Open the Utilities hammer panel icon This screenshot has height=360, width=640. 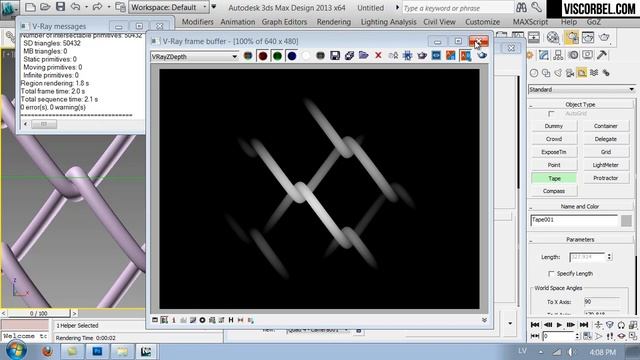click(602, 55)
